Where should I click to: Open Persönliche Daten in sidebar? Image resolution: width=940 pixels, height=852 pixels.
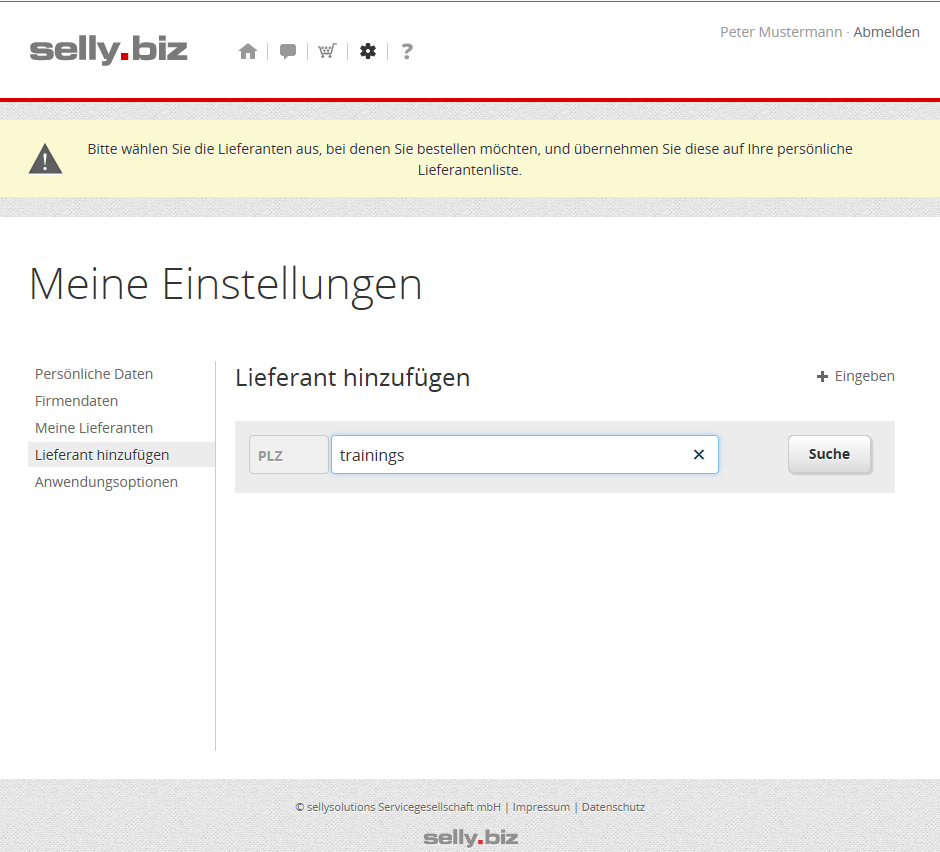94,374
